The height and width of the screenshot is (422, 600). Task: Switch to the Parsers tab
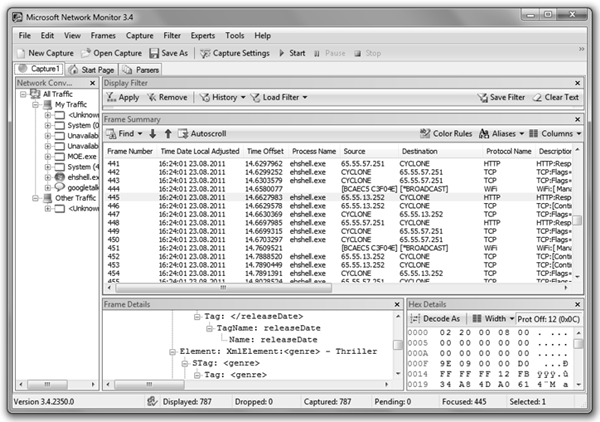(140, 70)
